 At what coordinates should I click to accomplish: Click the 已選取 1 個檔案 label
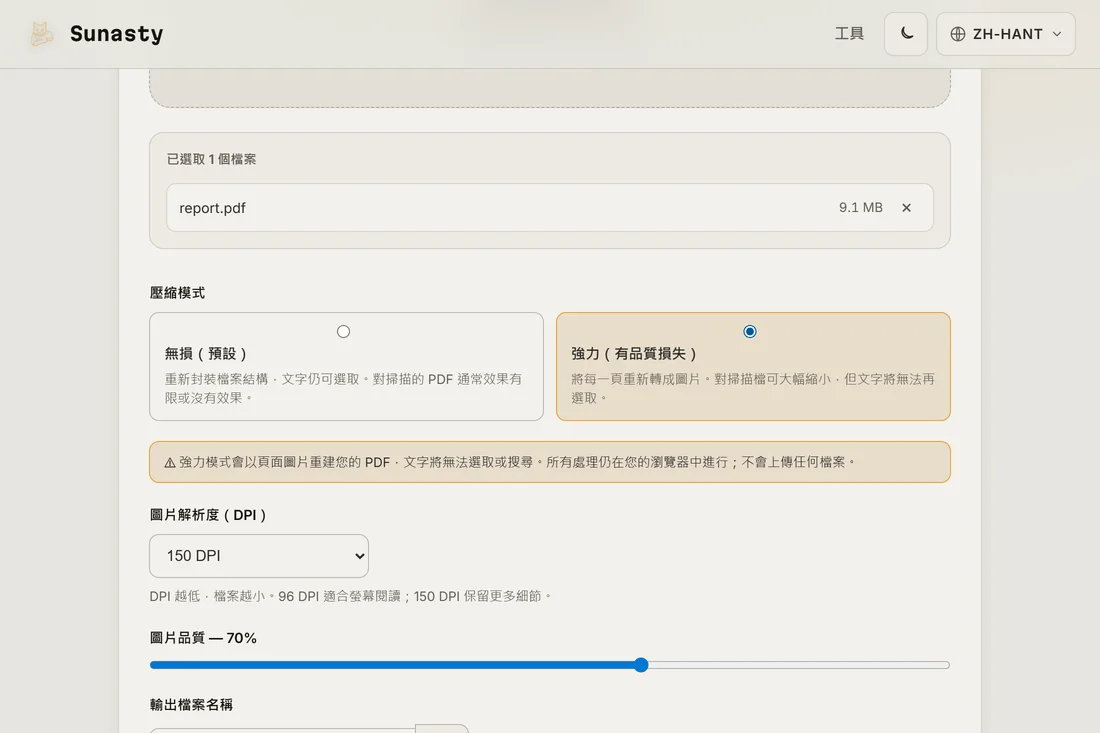coord(211,159)
